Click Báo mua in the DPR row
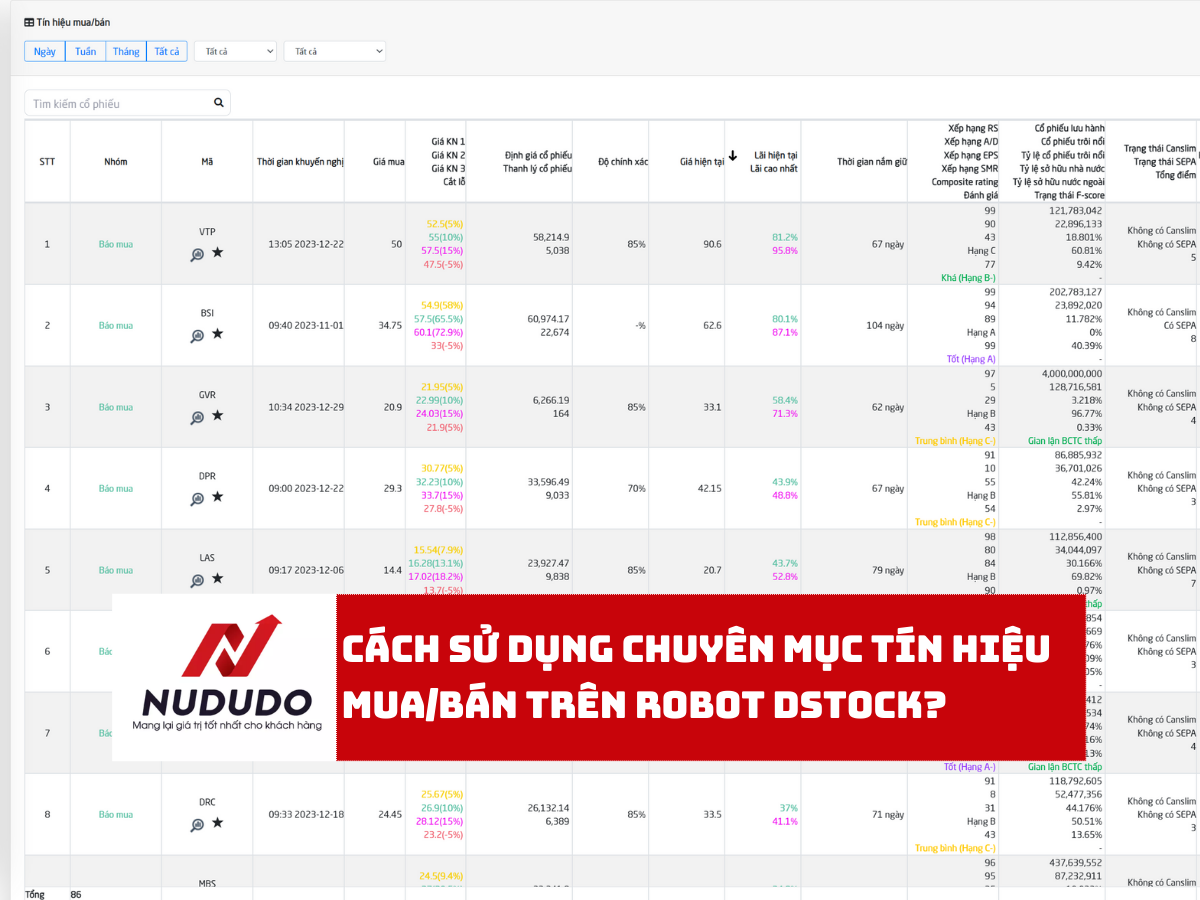 click(116, 488)
